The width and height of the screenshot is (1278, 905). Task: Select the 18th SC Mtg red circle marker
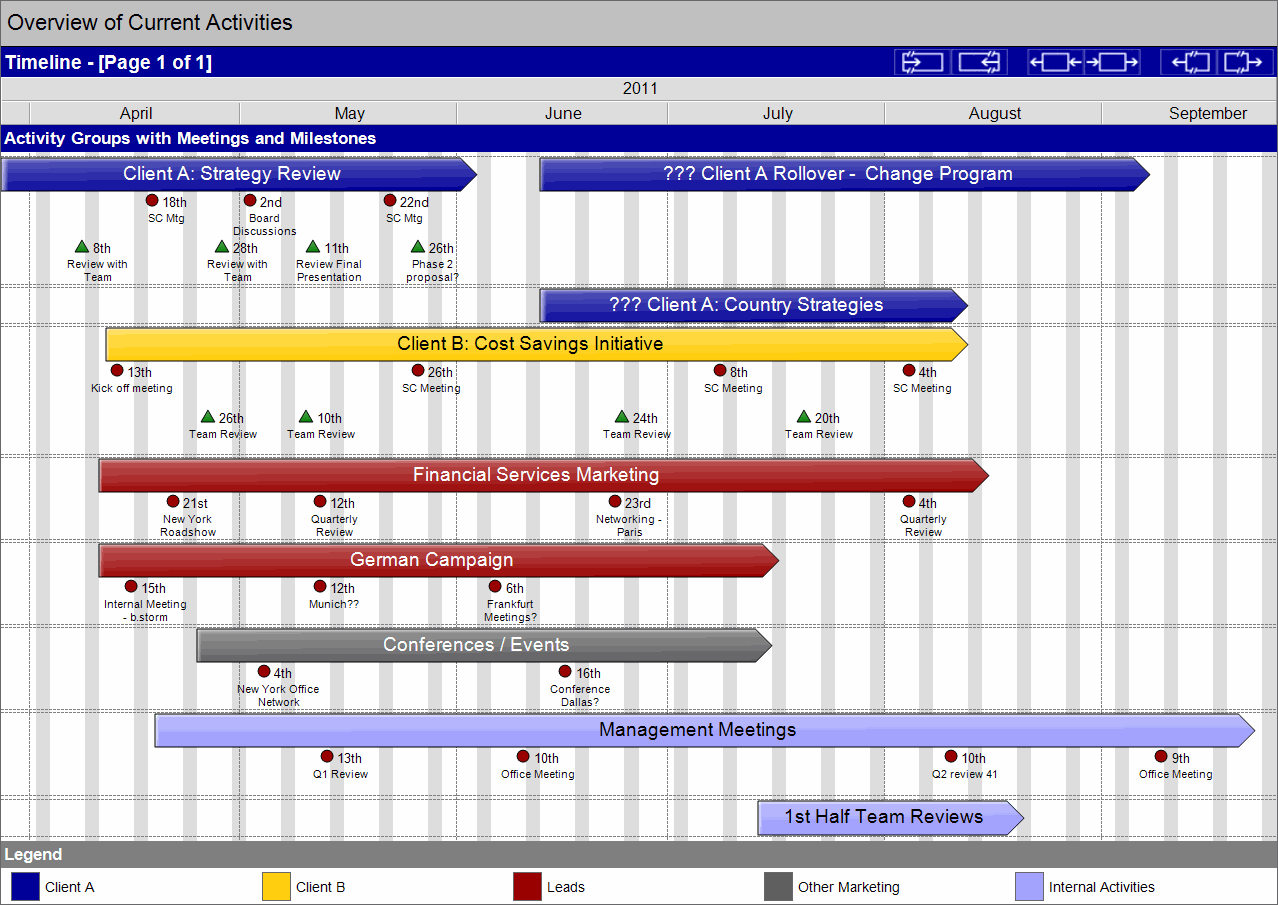pos(152,201)
